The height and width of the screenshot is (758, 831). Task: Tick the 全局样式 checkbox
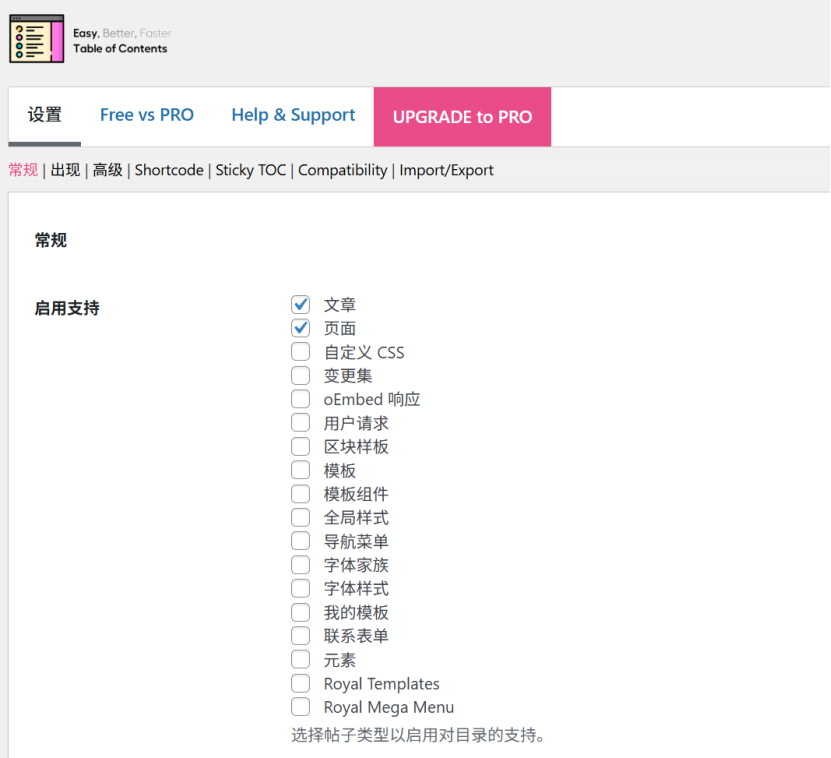coord(300,517)
